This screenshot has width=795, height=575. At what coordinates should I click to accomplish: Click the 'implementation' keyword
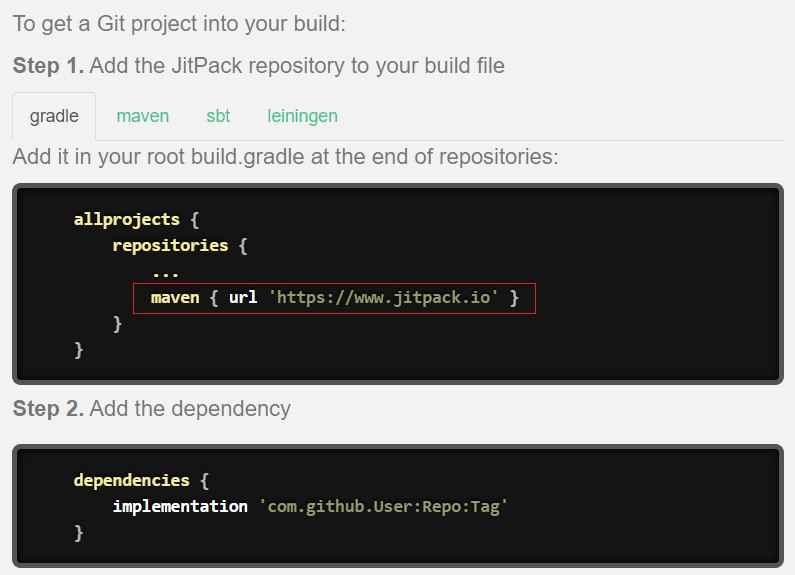click(180, 506)
